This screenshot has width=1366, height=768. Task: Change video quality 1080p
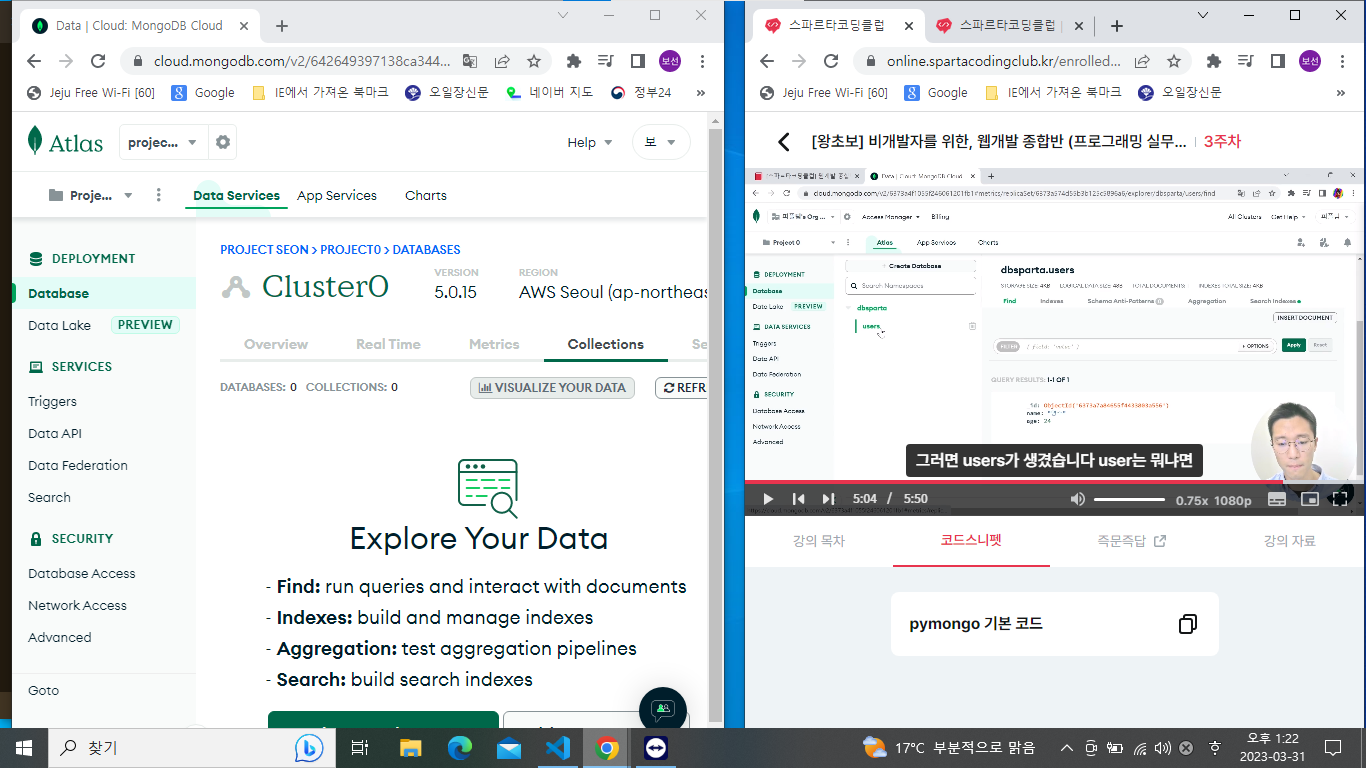point(1233,499)
